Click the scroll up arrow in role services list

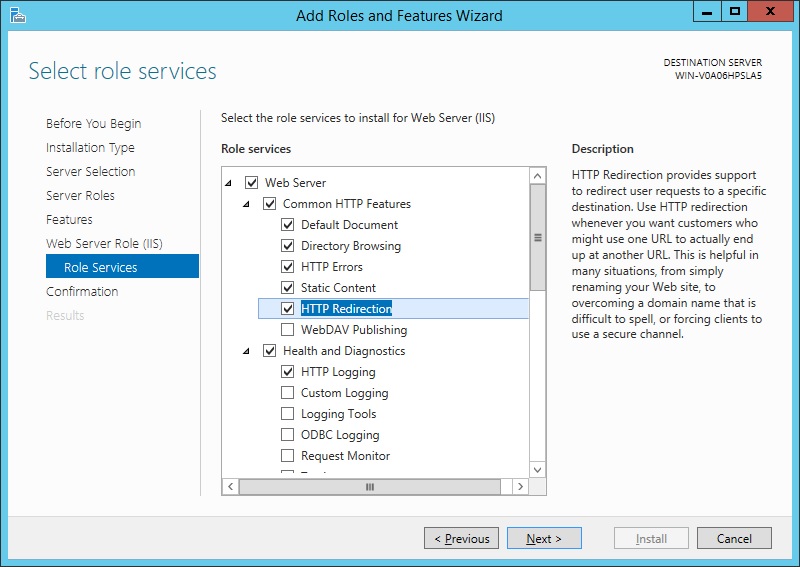tap(537, 176)
